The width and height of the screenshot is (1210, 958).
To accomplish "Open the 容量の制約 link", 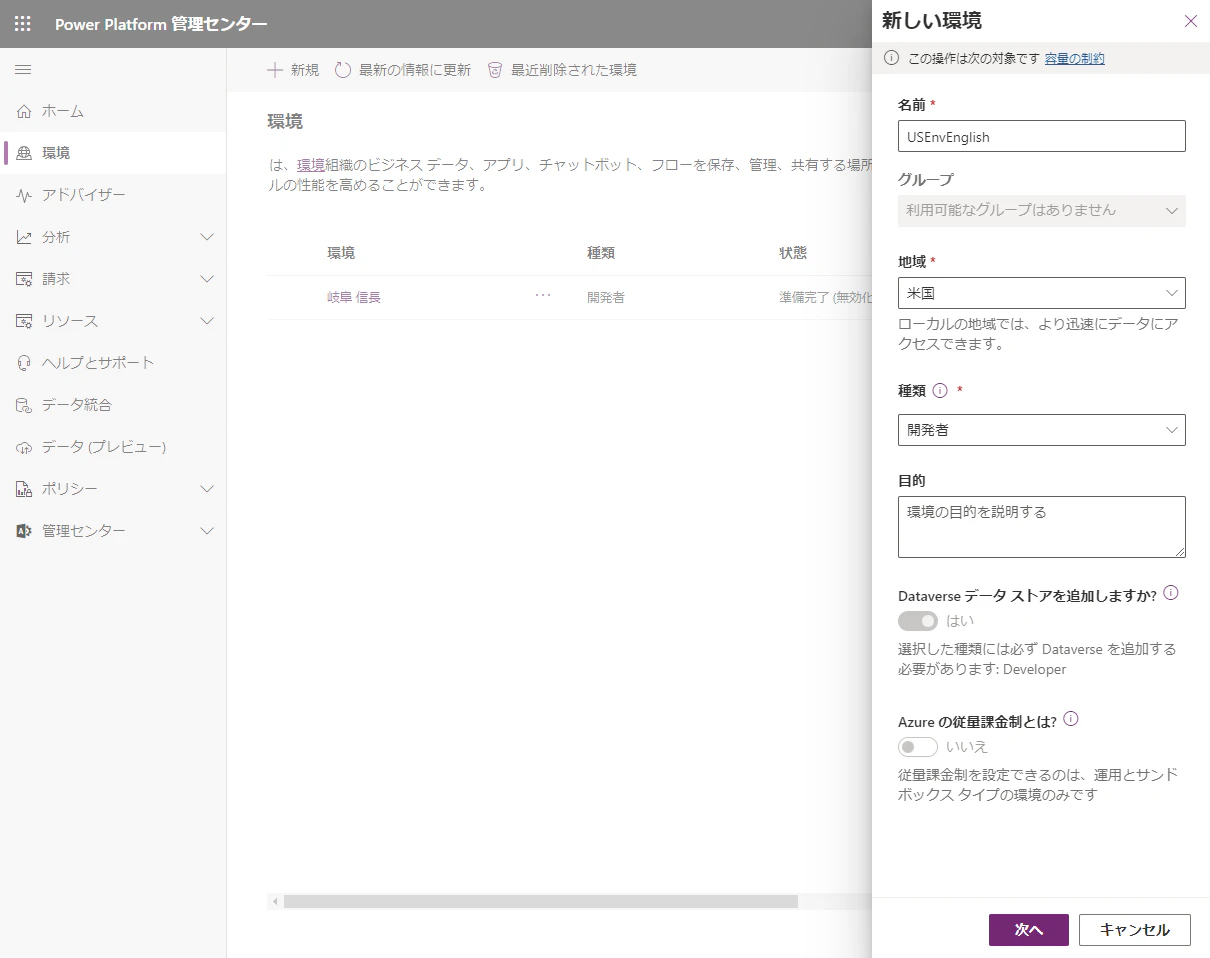I will point(1075,59).
